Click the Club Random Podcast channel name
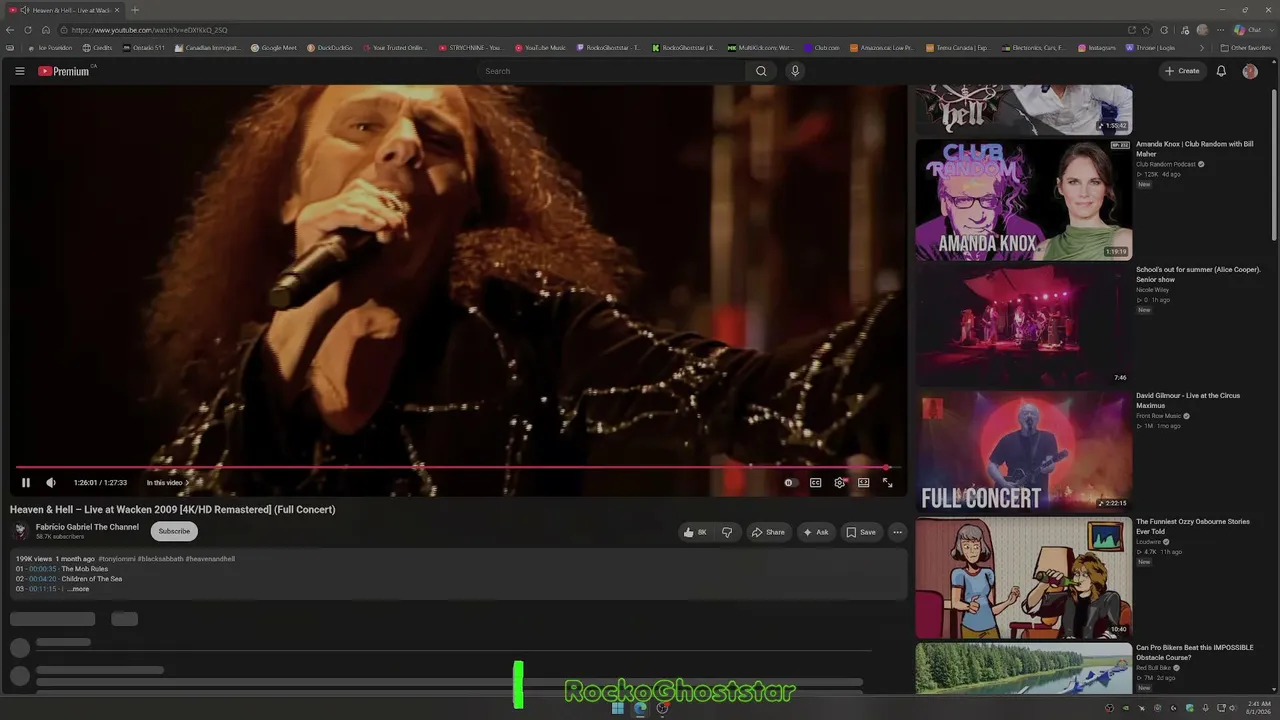This screenshot has height=720, width=1280. point(1166,164)
